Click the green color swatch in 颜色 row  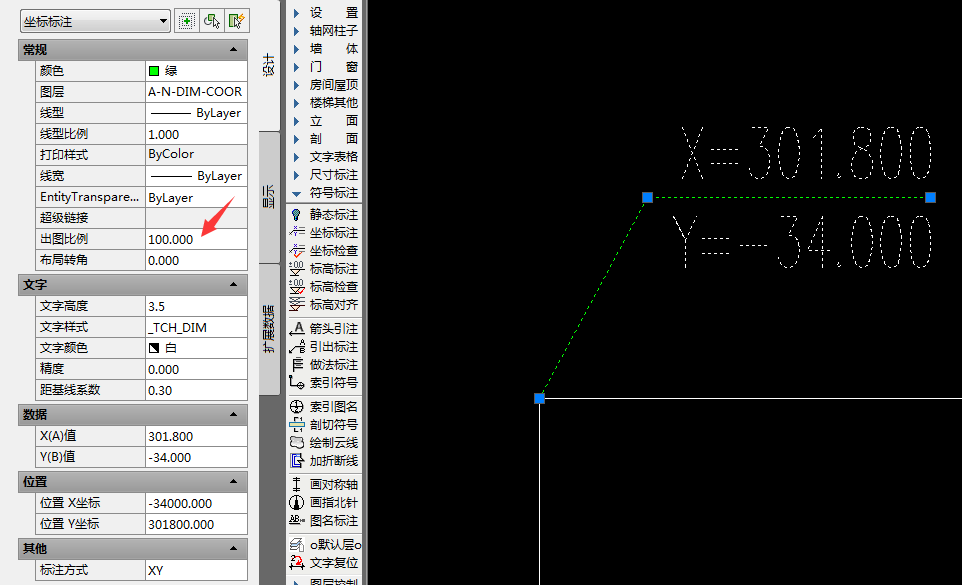tap(154, 71)
